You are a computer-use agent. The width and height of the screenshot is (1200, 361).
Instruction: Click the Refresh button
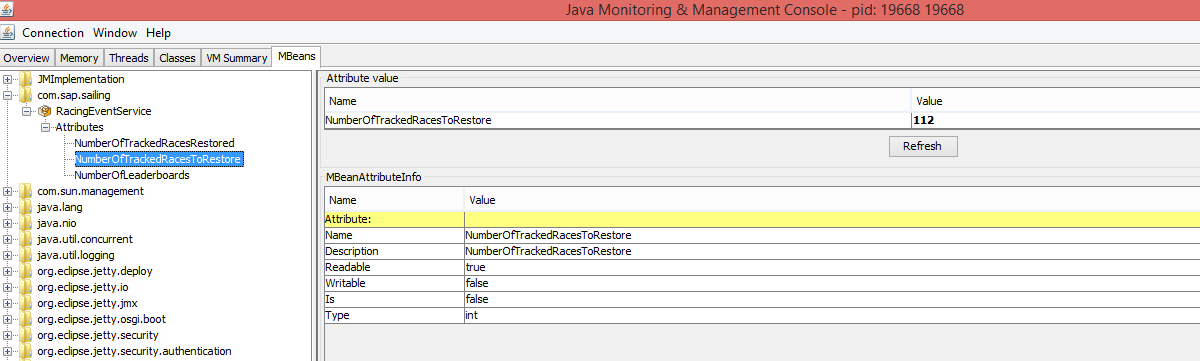click(922, 146)
